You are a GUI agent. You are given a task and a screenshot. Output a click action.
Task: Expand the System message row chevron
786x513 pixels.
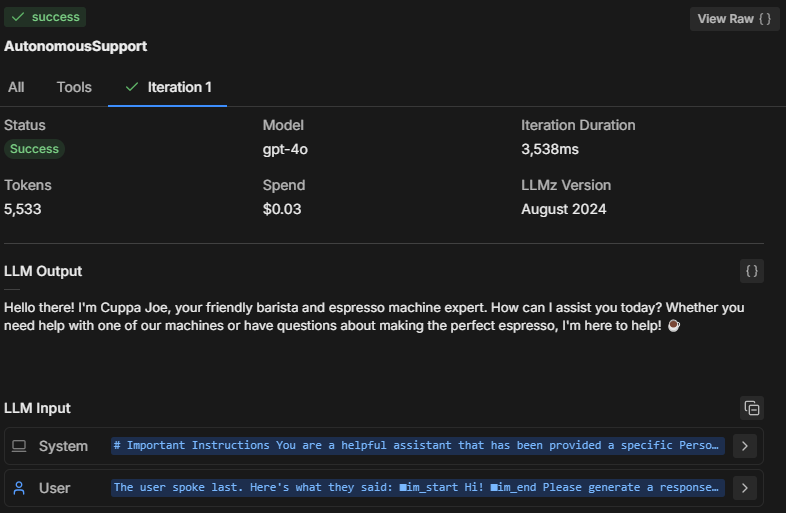pyautogui.click(x=745, y=446)
